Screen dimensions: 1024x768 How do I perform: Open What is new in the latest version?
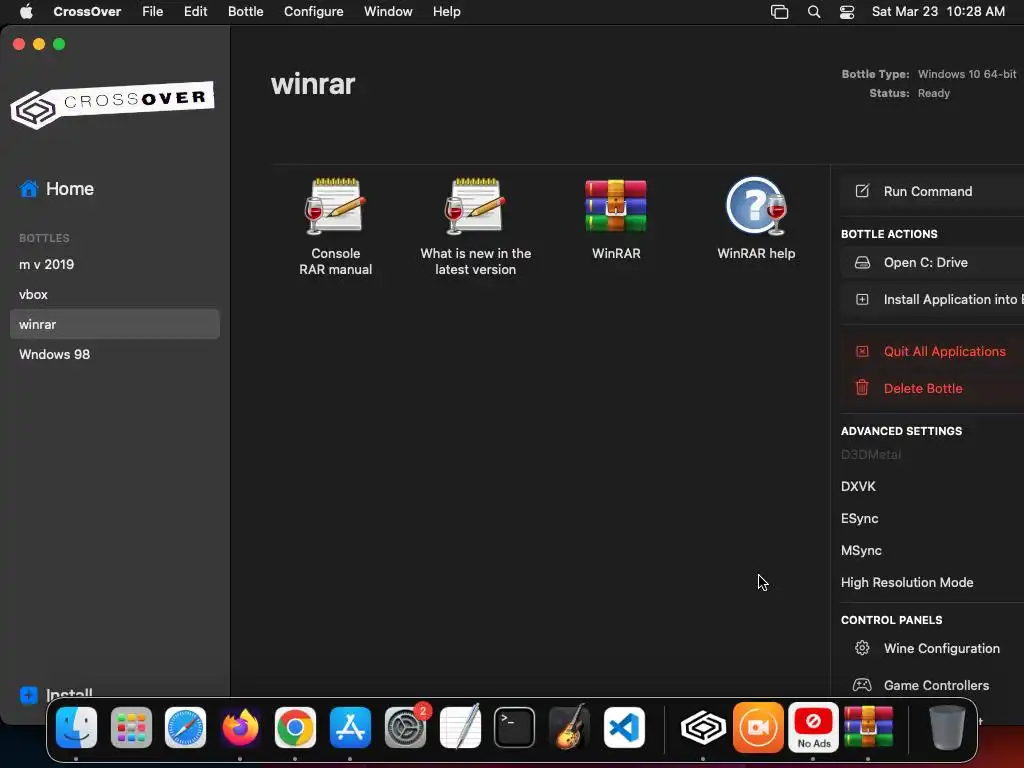click(475, 206)
